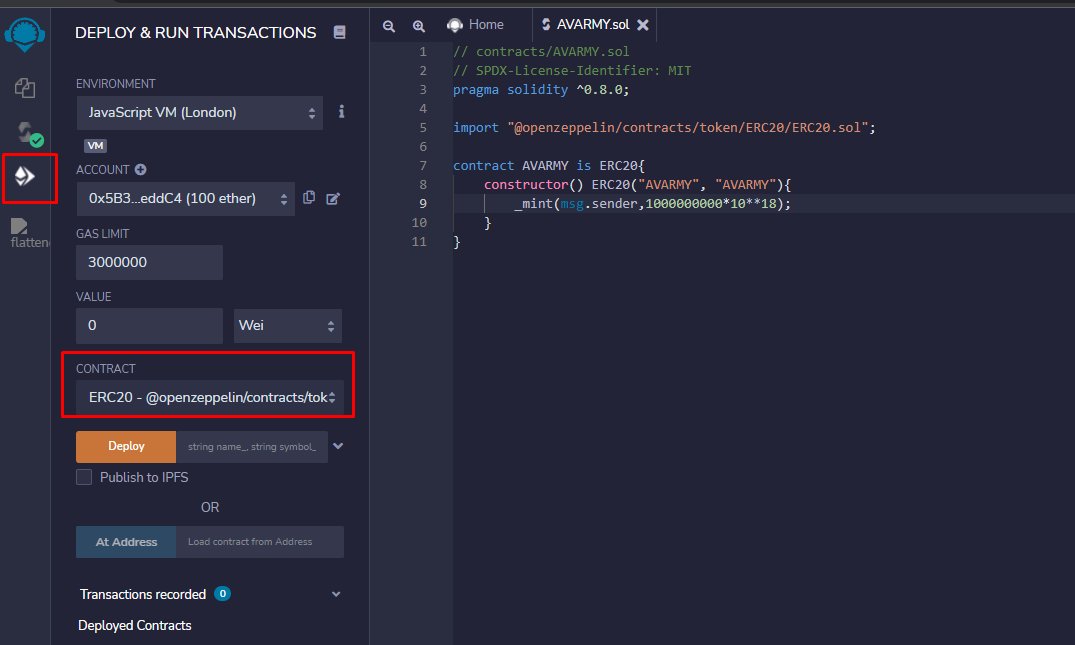Image resolution: width=1075 pixels, height=645 pixels.
Task: Click the SPDX license comment line
Action: [572, 71]
